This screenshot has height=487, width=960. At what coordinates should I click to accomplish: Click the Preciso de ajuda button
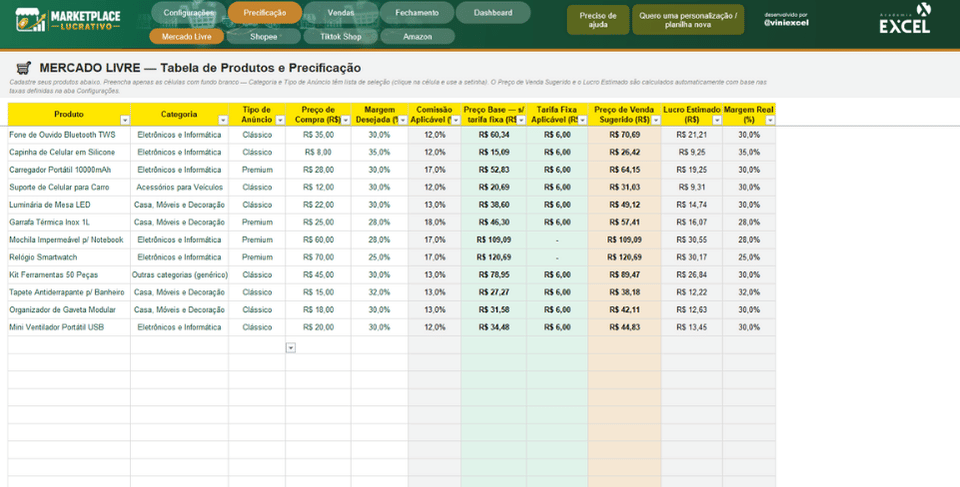598,20
